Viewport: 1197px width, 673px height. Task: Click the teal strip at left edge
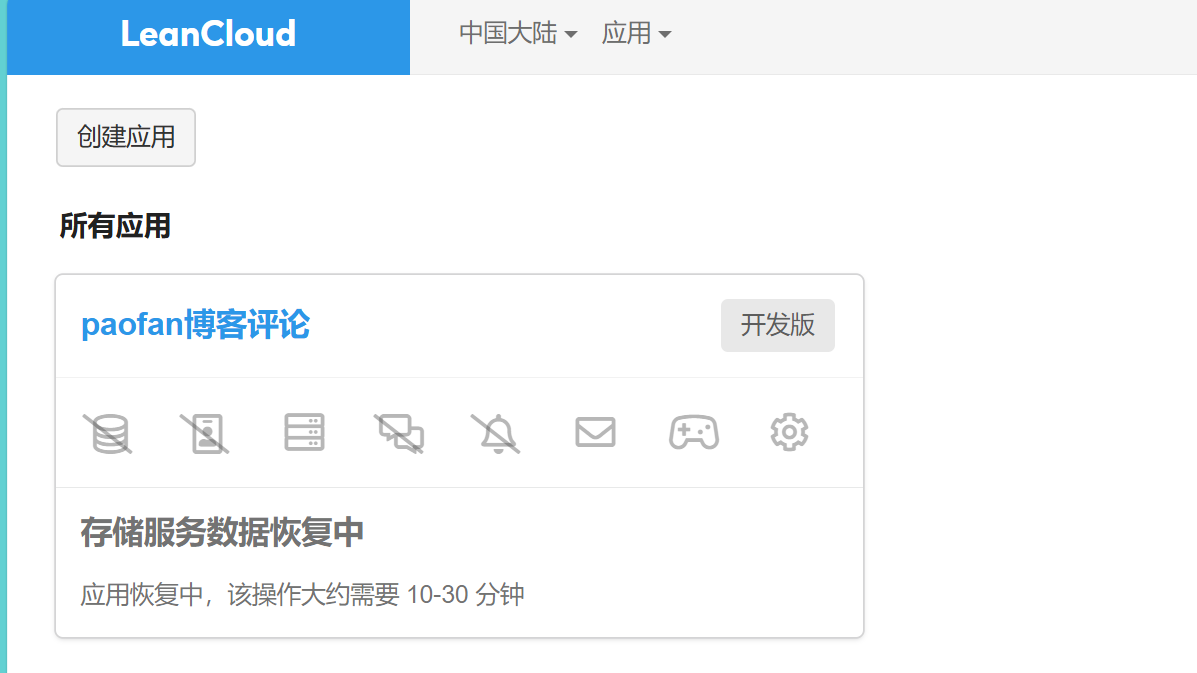[3, 336]
